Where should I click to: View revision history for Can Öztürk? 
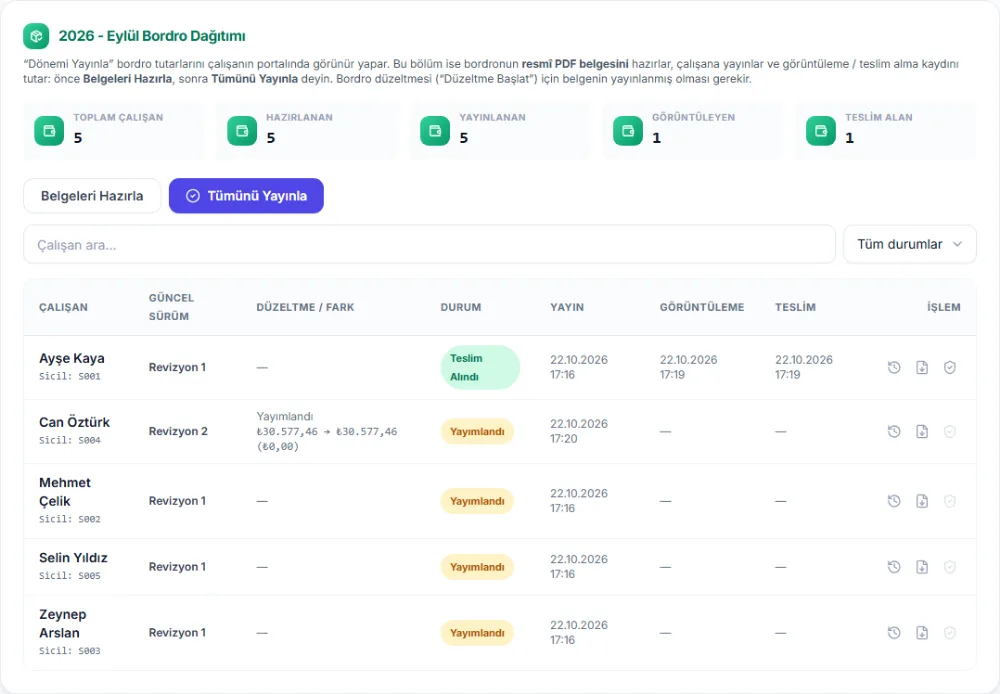[x=894, y=431]
